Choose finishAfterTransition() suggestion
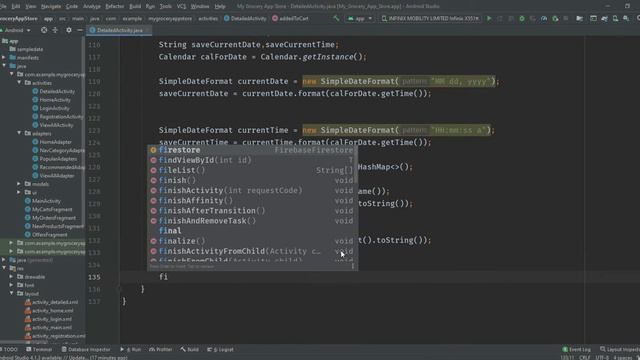Image resolution: width=640 pixels, height=360 pixels. (x=252, y=211)
